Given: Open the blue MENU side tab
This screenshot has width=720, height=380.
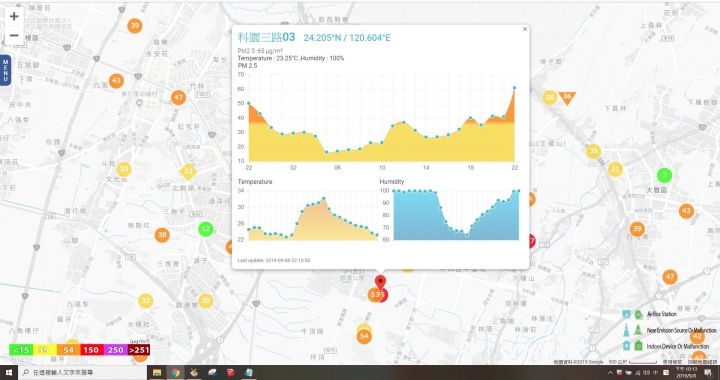Looking at the screenshot, I should tap(5, 70).
